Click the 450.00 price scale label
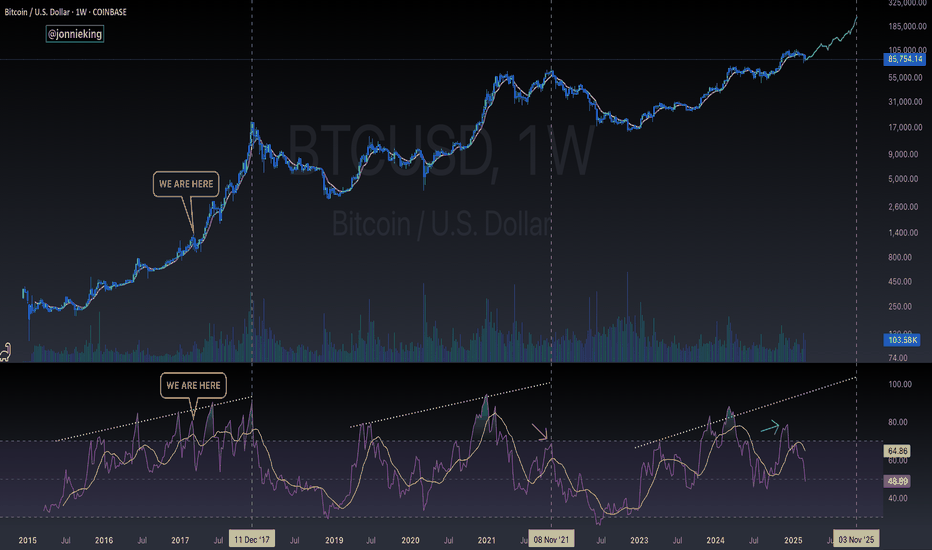Image resolution: width=932 pixels, height=550 pixels. click(900, 282)
